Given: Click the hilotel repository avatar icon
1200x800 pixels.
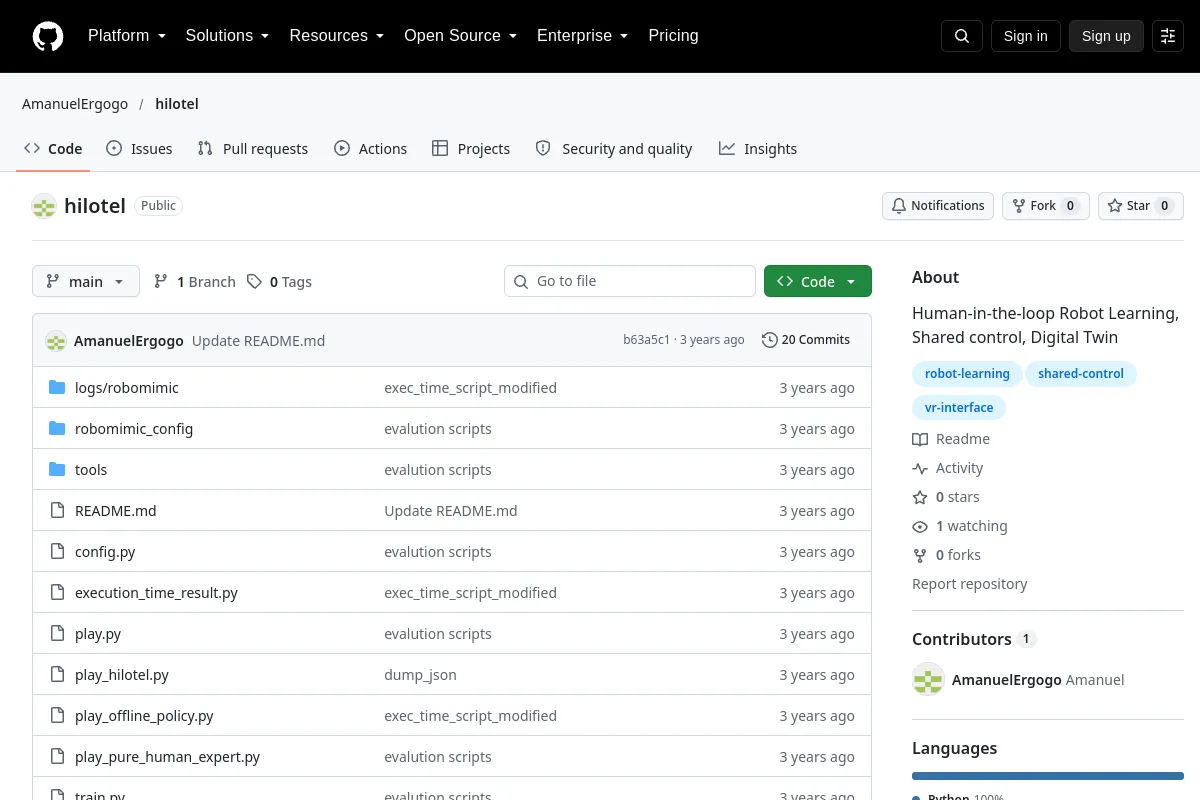Looking at the screenshot, I should pos(44,206).
